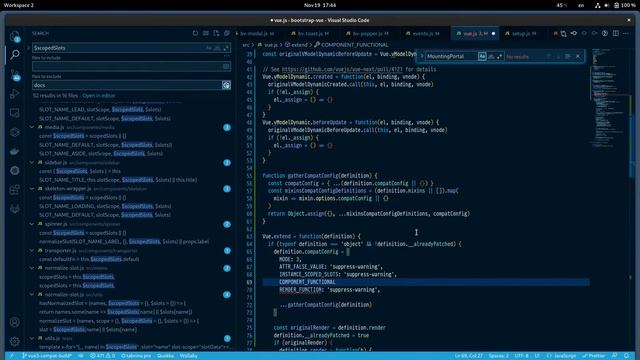Select the Search magnifier in activity bar
The image size is (640, 360).
[15, 54]
